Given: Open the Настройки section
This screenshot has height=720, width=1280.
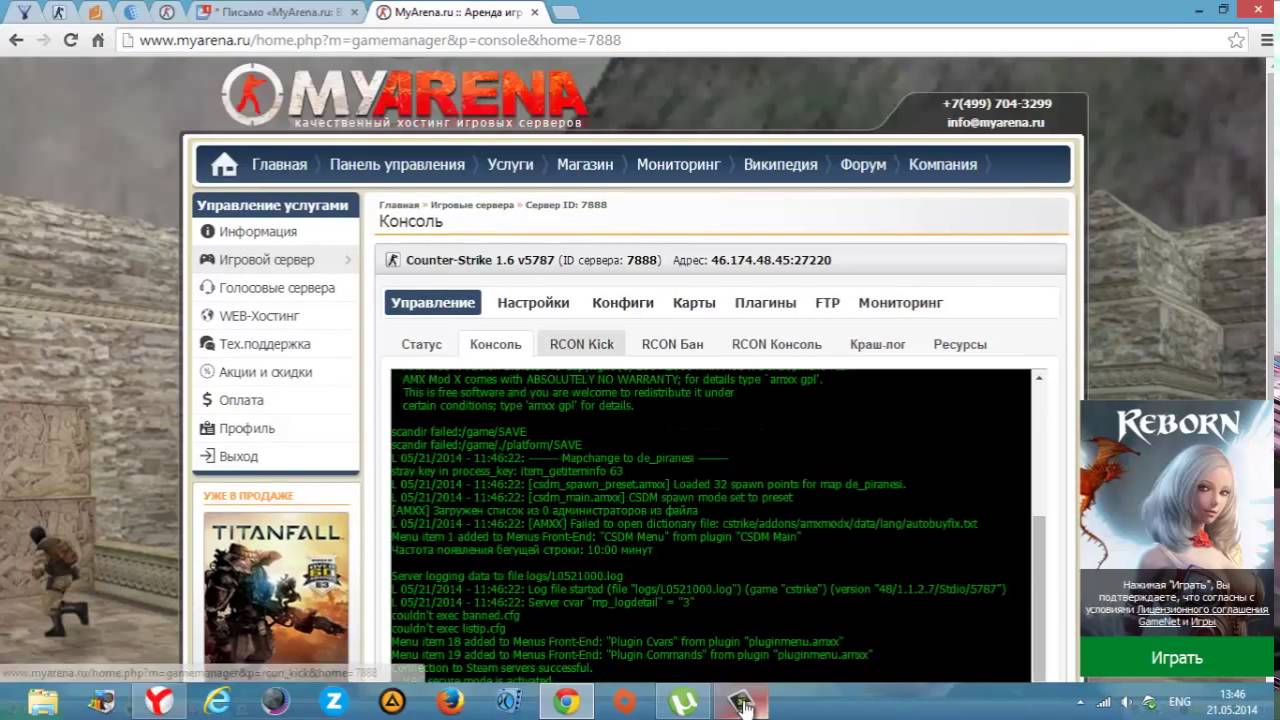Looking at the screenshot, I should click(533, 302).
